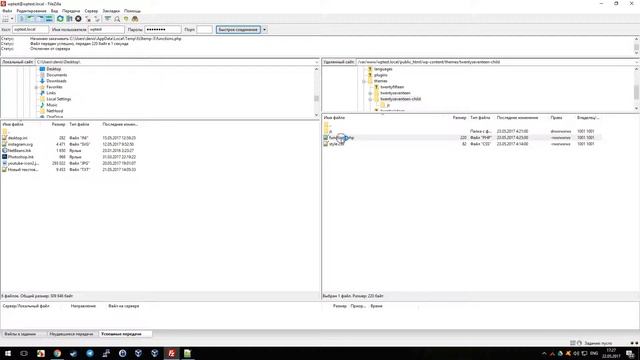The image size is (640, 360).
Task: Toggle the transfer queue display
Action: (x=49, y=19)
